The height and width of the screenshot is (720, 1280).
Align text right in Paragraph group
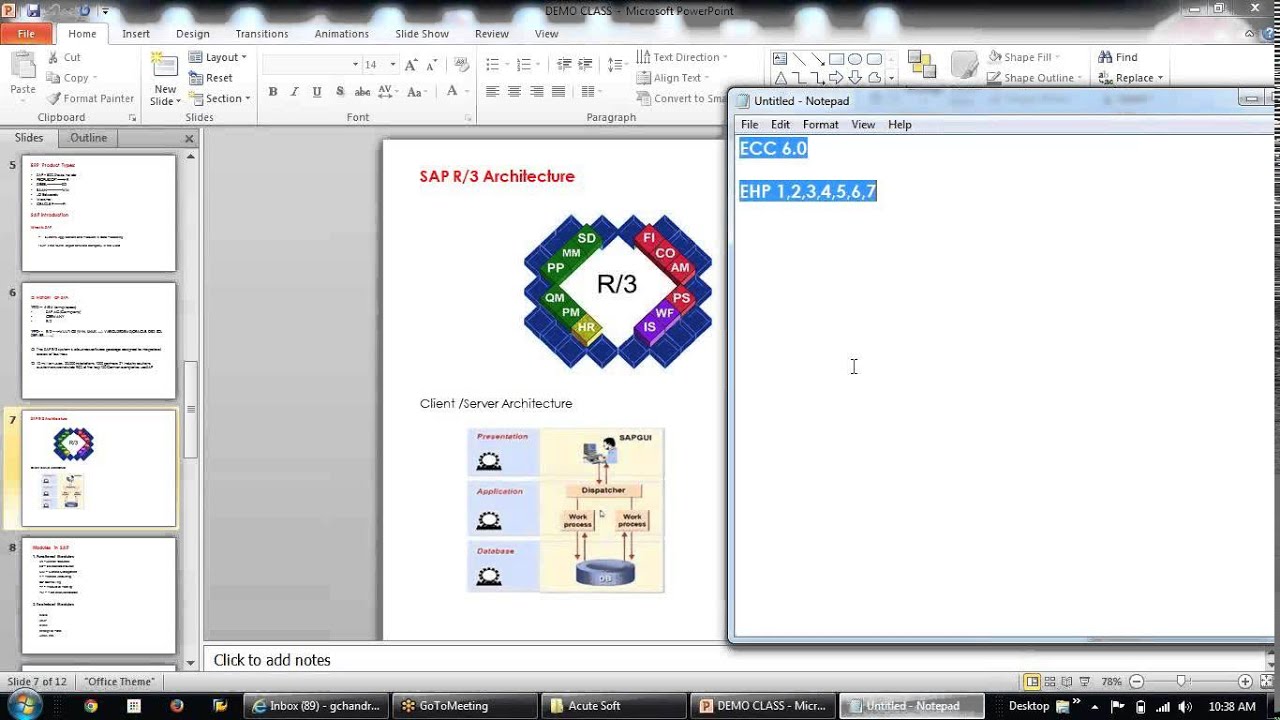[537, 91]
